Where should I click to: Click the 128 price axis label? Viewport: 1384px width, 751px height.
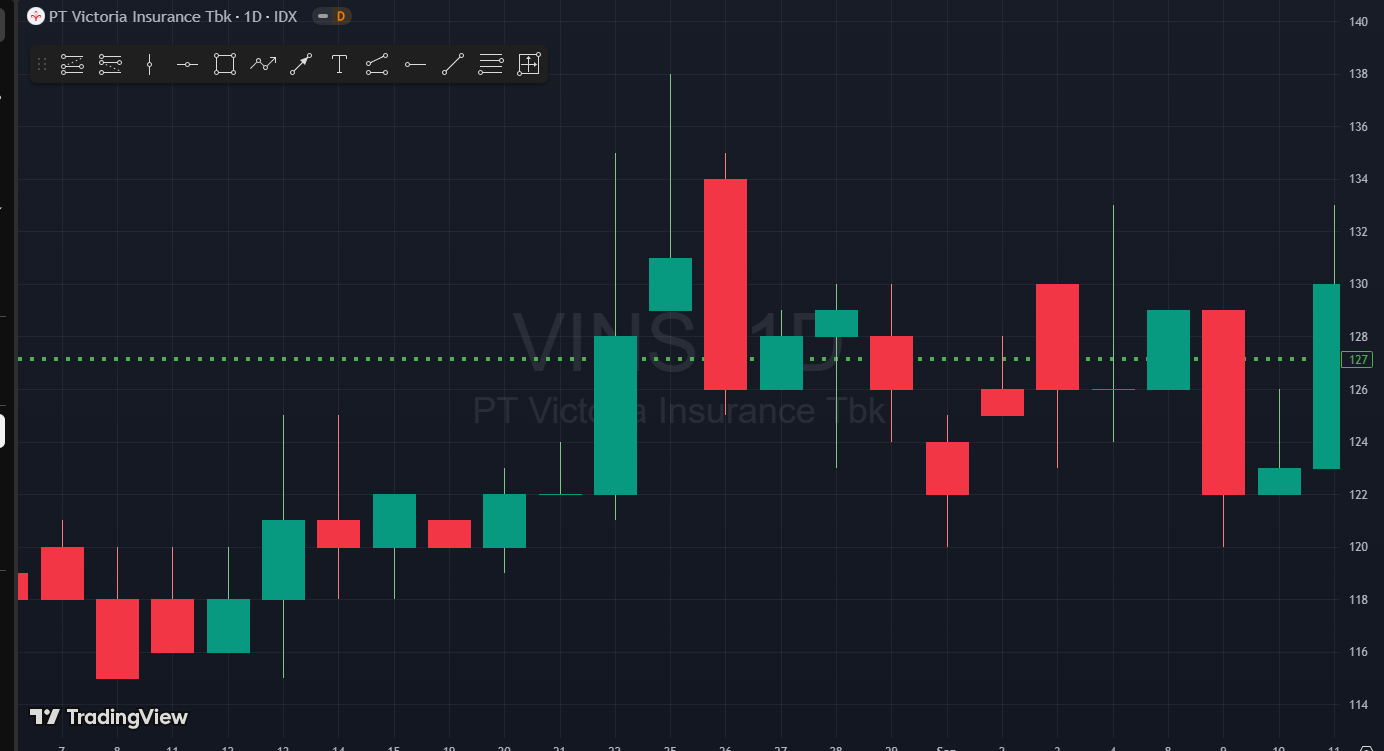tap(1359, 336)
